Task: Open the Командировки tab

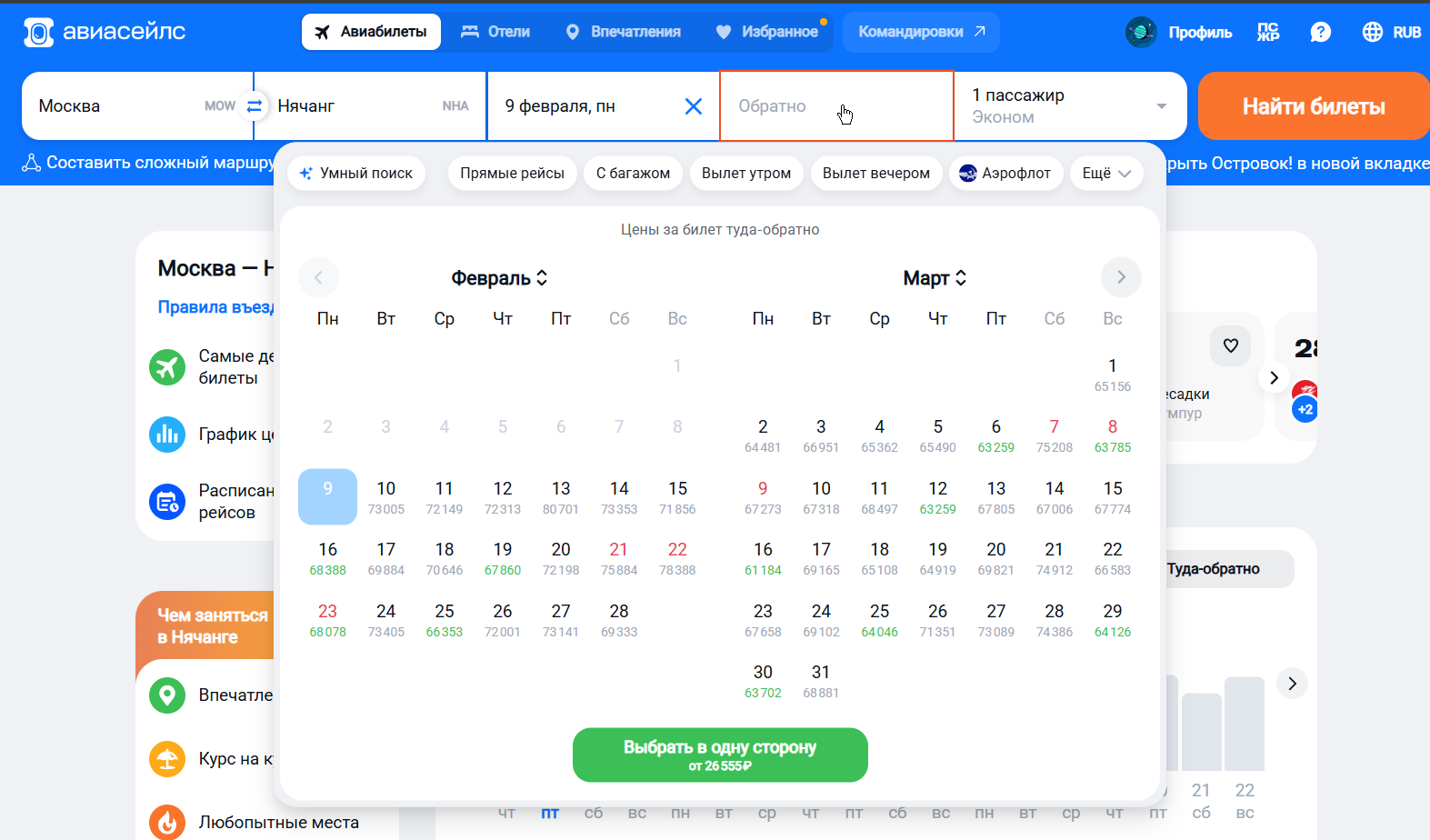Action: point(922,32)
